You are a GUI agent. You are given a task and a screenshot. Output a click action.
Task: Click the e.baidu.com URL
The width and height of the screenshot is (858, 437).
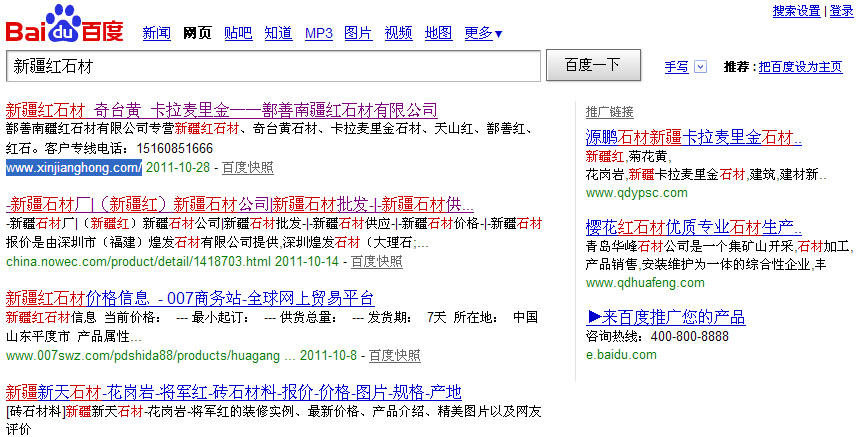tap(621, 354)
